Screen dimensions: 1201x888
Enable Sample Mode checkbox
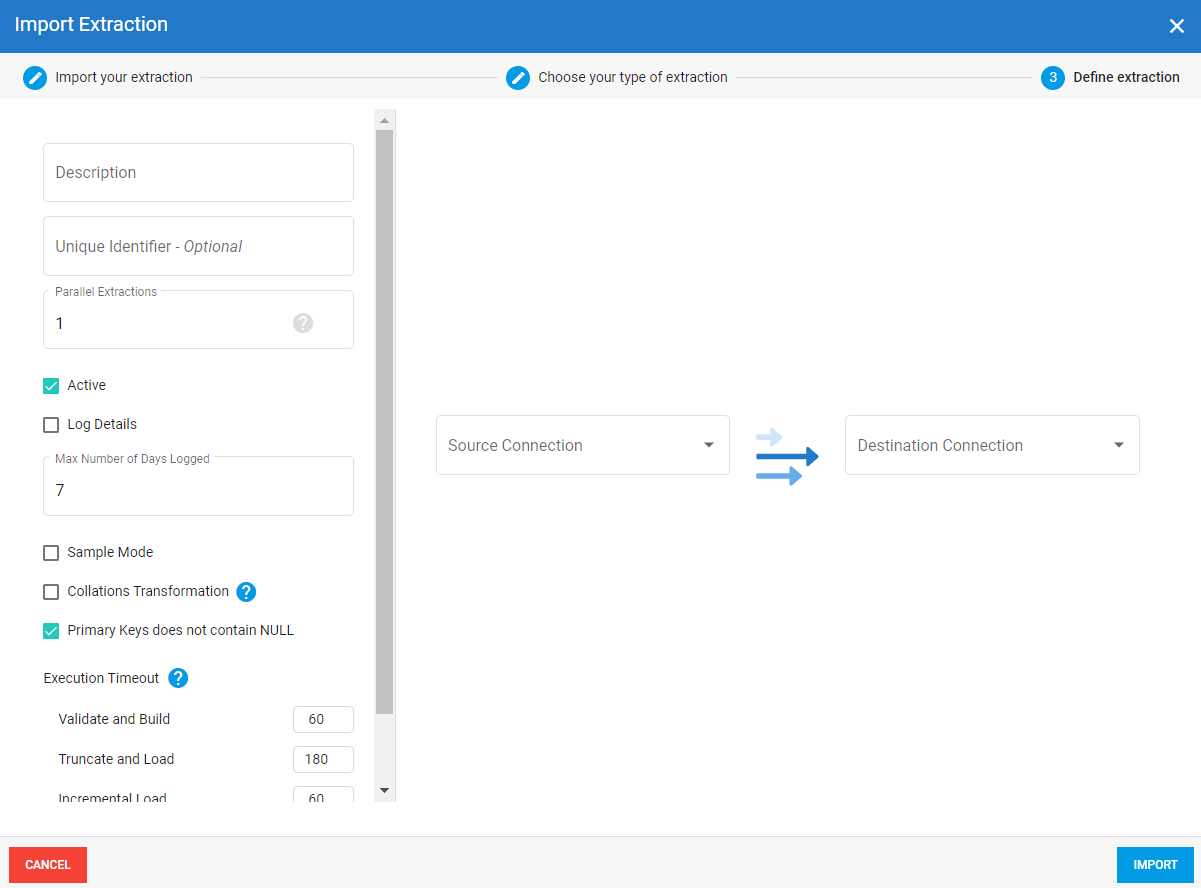coord(51,553)
